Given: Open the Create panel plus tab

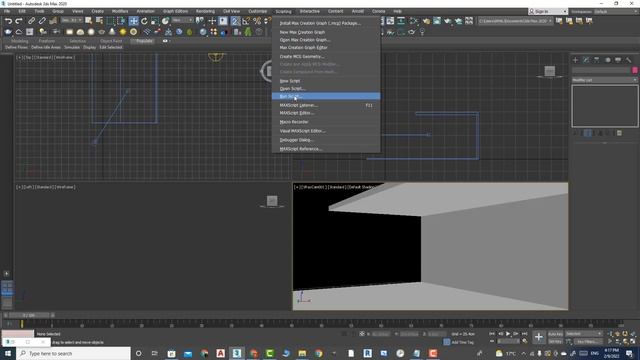Looking at the screenshot, I should 576,60.
